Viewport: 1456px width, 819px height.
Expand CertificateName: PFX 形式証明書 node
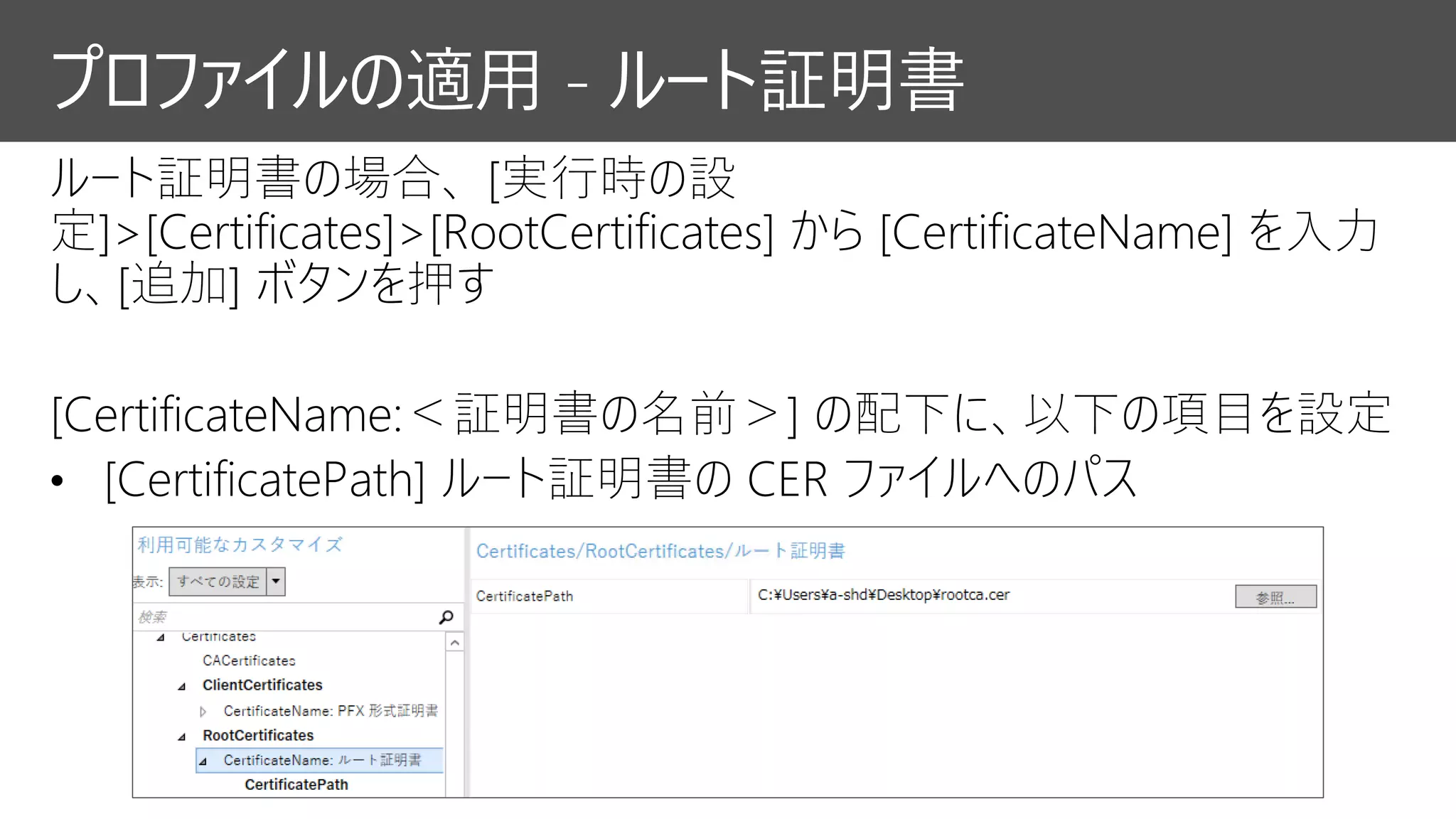(x=203, y=712)
